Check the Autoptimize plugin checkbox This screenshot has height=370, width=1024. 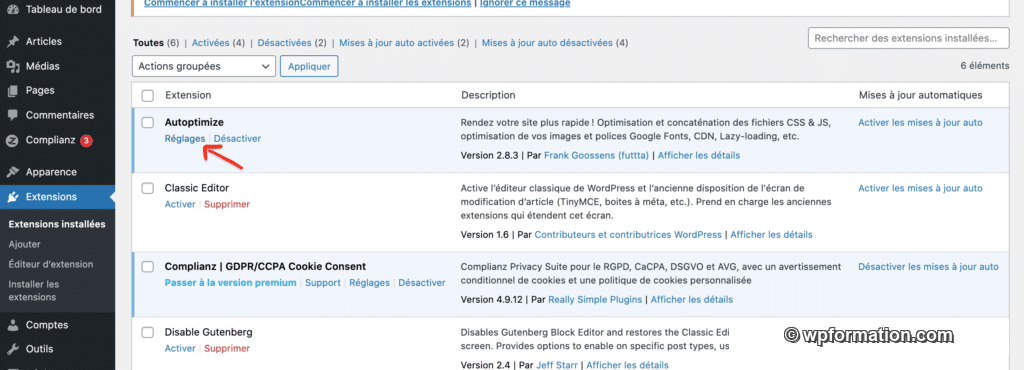(148, 123)
